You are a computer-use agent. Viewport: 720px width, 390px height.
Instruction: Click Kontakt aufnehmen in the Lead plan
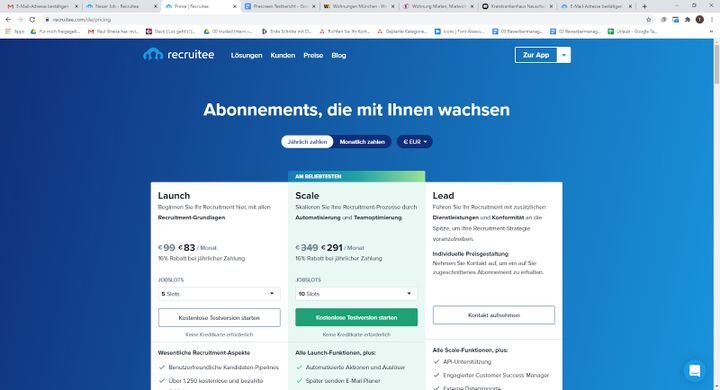click(x=494, y=315)
